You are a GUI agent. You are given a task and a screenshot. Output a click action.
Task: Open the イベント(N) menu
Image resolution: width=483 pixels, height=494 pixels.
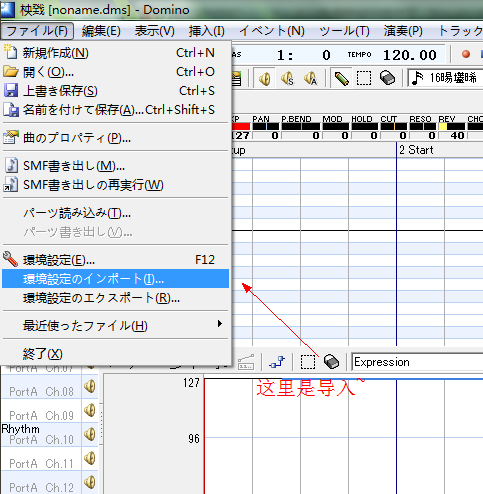[x=272, y=31]
